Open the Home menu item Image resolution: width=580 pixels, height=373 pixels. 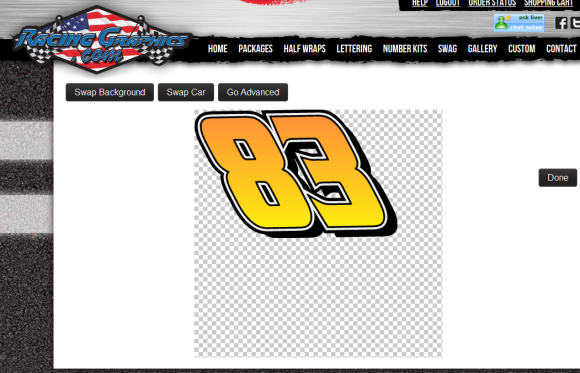pyautogui.click(x=218, y=48)
